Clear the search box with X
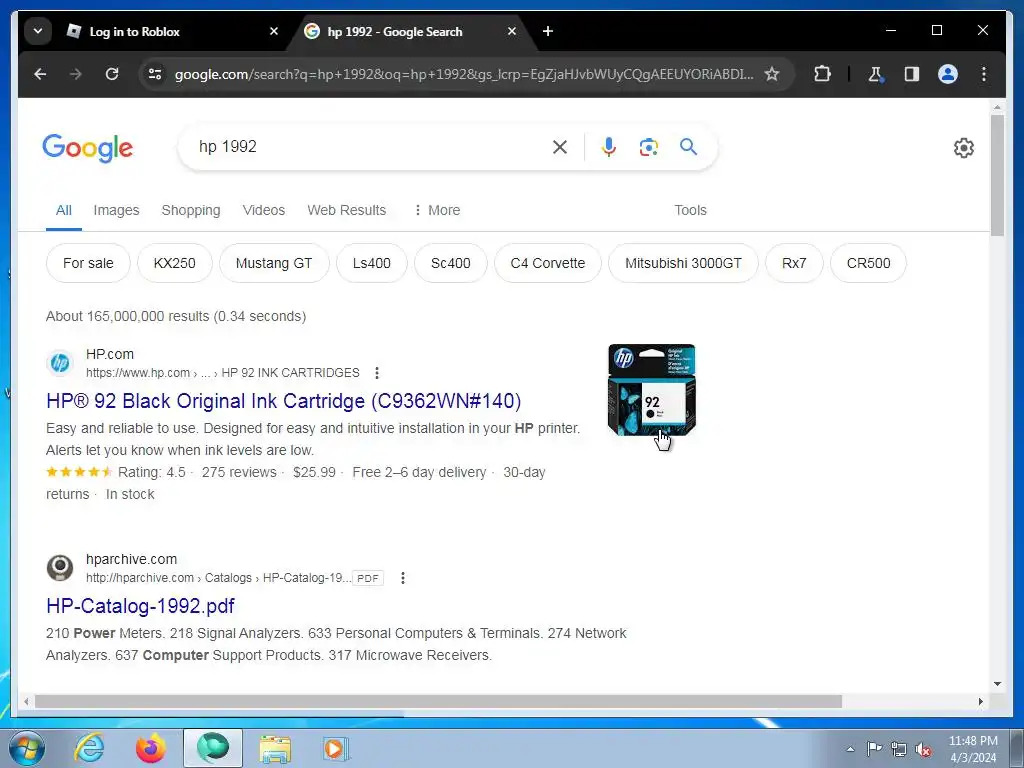Screen dimensions: 1024x768 click(x=560, y=147)
